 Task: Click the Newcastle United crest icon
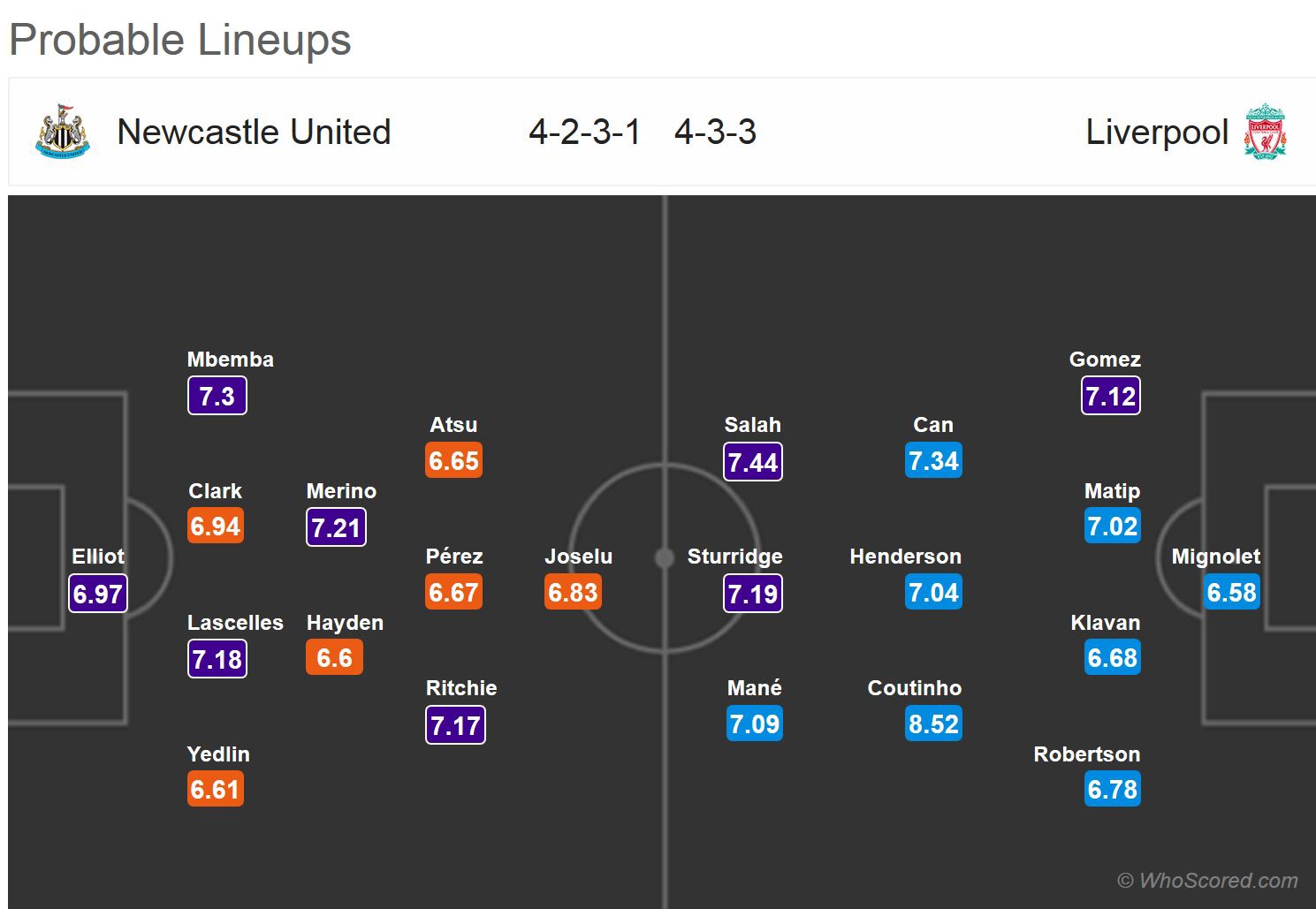click(63, 132)
